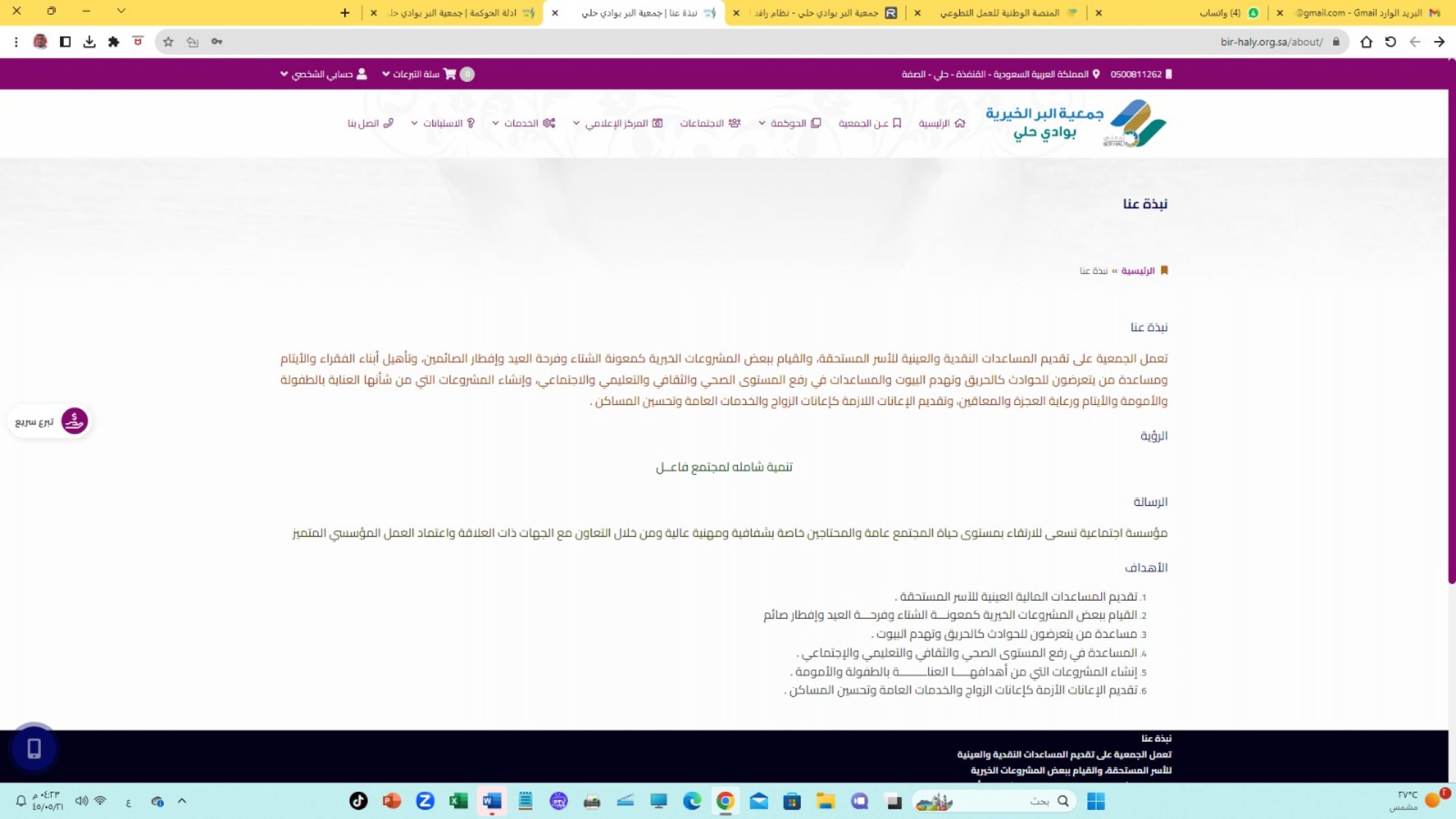This screenshot has width=1456, height=819.
Task: Click the الرؤية heading
Action: pyautogui.click(x=1154, y=436)
